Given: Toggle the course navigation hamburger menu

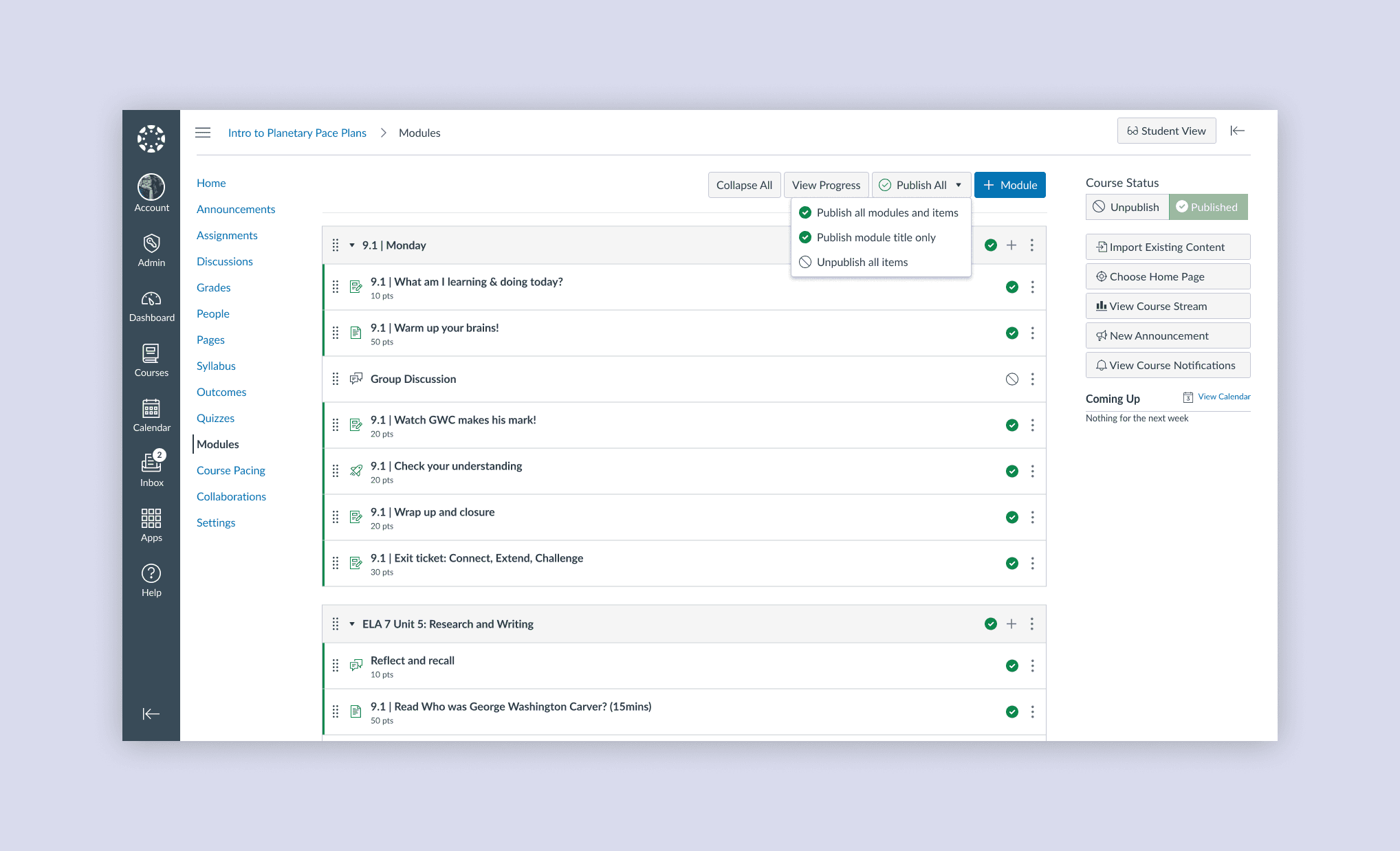Looking at the screenshot, I should [203, 133].
